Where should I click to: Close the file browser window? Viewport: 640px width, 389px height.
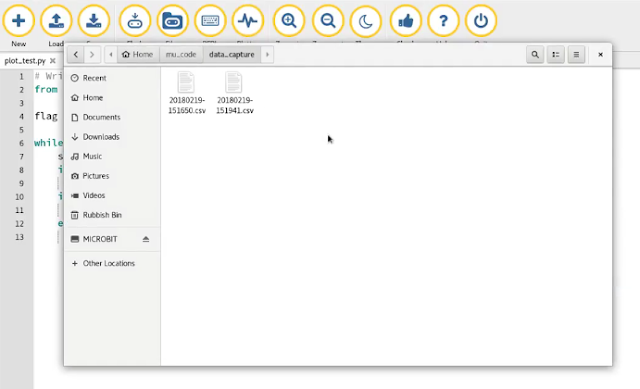pos(600,54)
